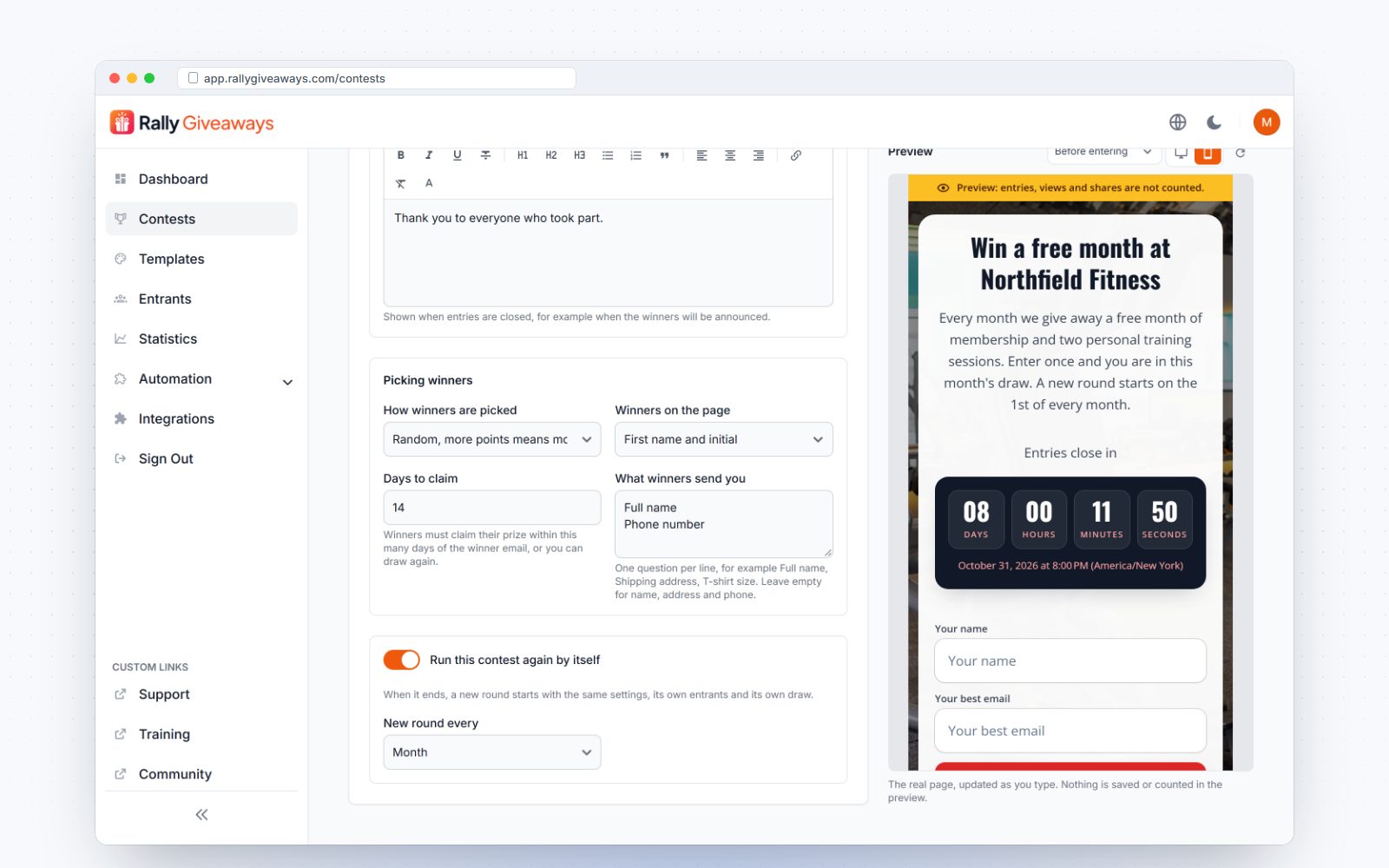The image size is (1389, 868).
Task: Insert a link in the editor
Action: pos(796,155)
